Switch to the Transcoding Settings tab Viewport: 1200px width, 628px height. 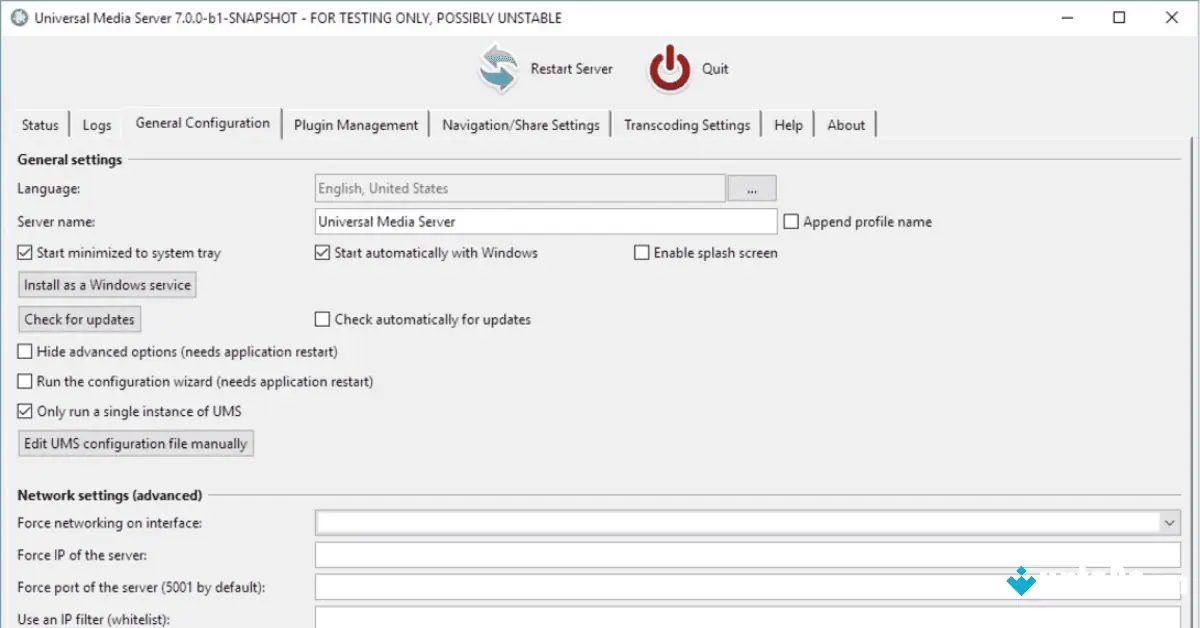[x=687, y=124]
